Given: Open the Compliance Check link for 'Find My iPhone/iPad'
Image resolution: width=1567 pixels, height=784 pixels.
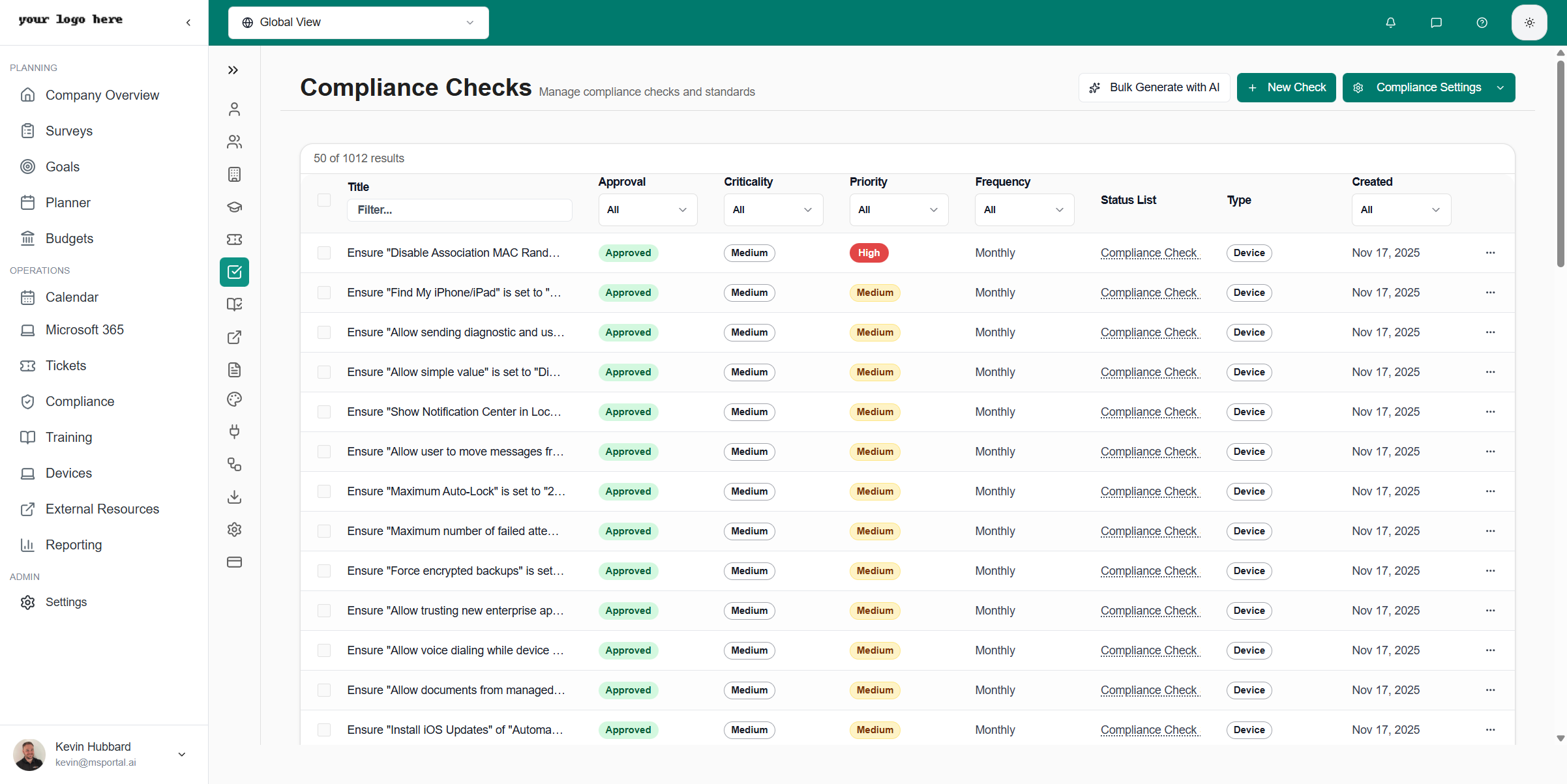Looking at the screenshot, I should click(1150, 293).
